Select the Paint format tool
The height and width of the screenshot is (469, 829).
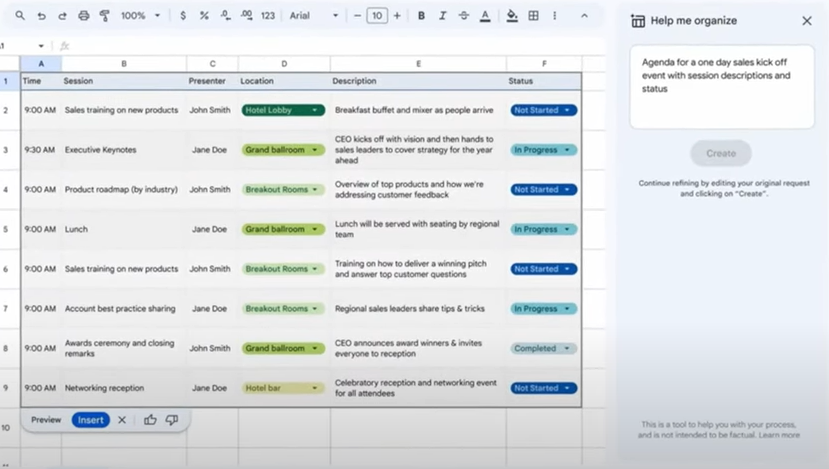[104, 16]
